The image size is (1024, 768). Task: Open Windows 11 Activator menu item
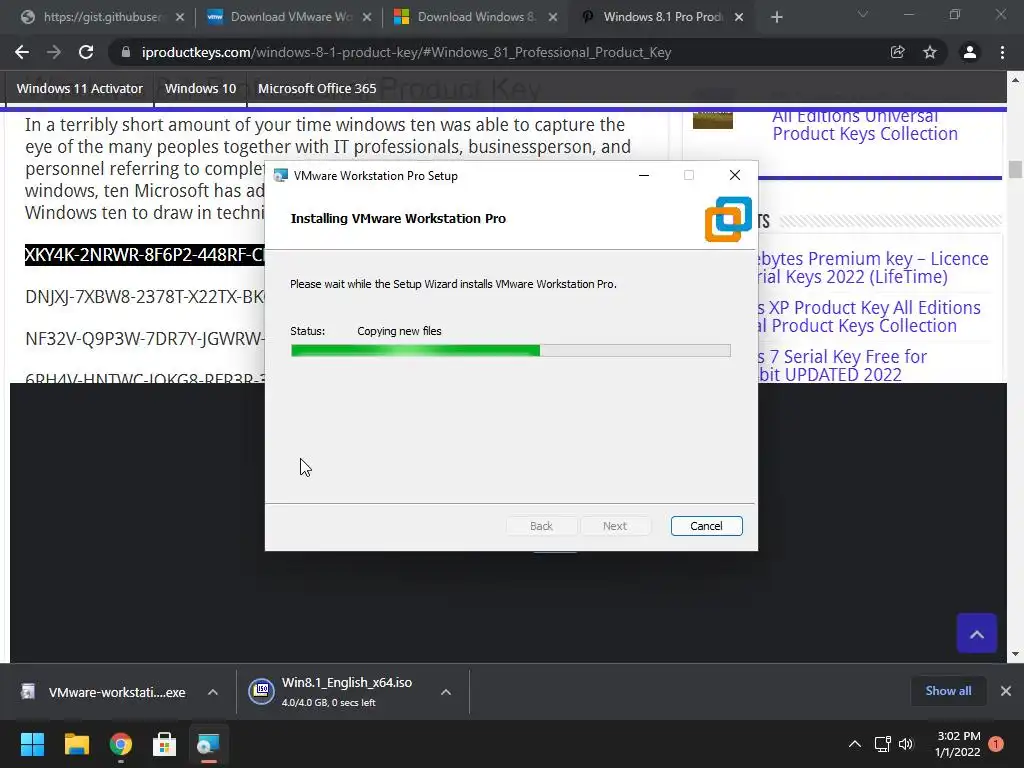80,88
